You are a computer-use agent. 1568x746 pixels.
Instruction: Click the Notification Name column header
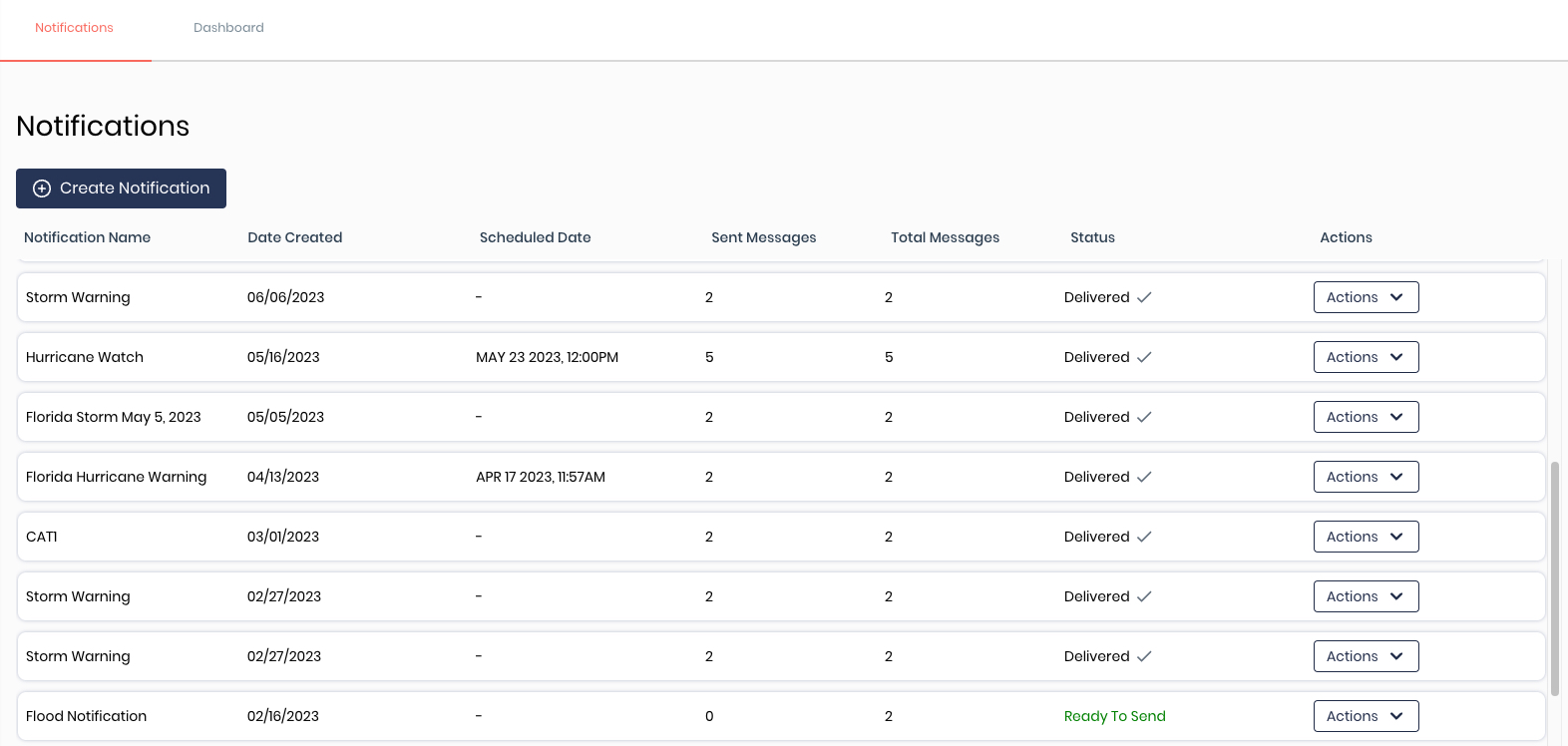tap(87, 237)
